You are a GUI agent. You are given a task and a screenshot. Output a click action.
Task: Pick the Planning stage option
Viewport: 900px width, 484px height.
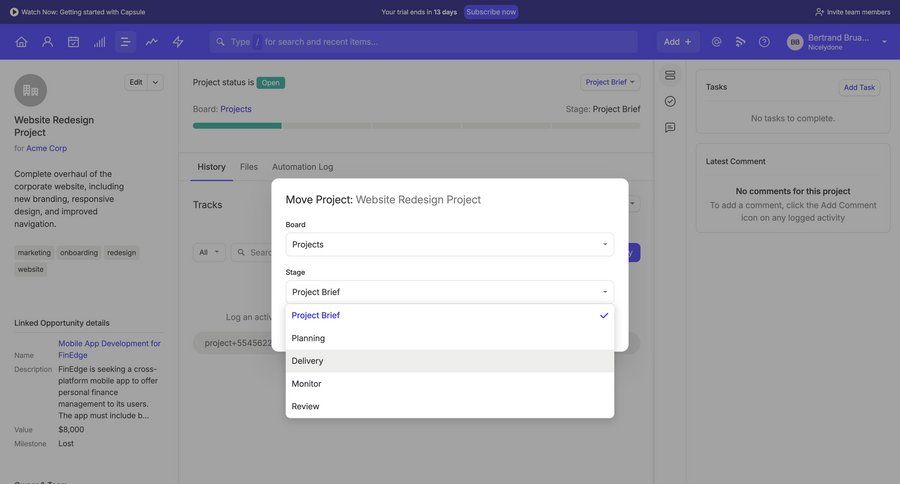[x=449, y=338]
